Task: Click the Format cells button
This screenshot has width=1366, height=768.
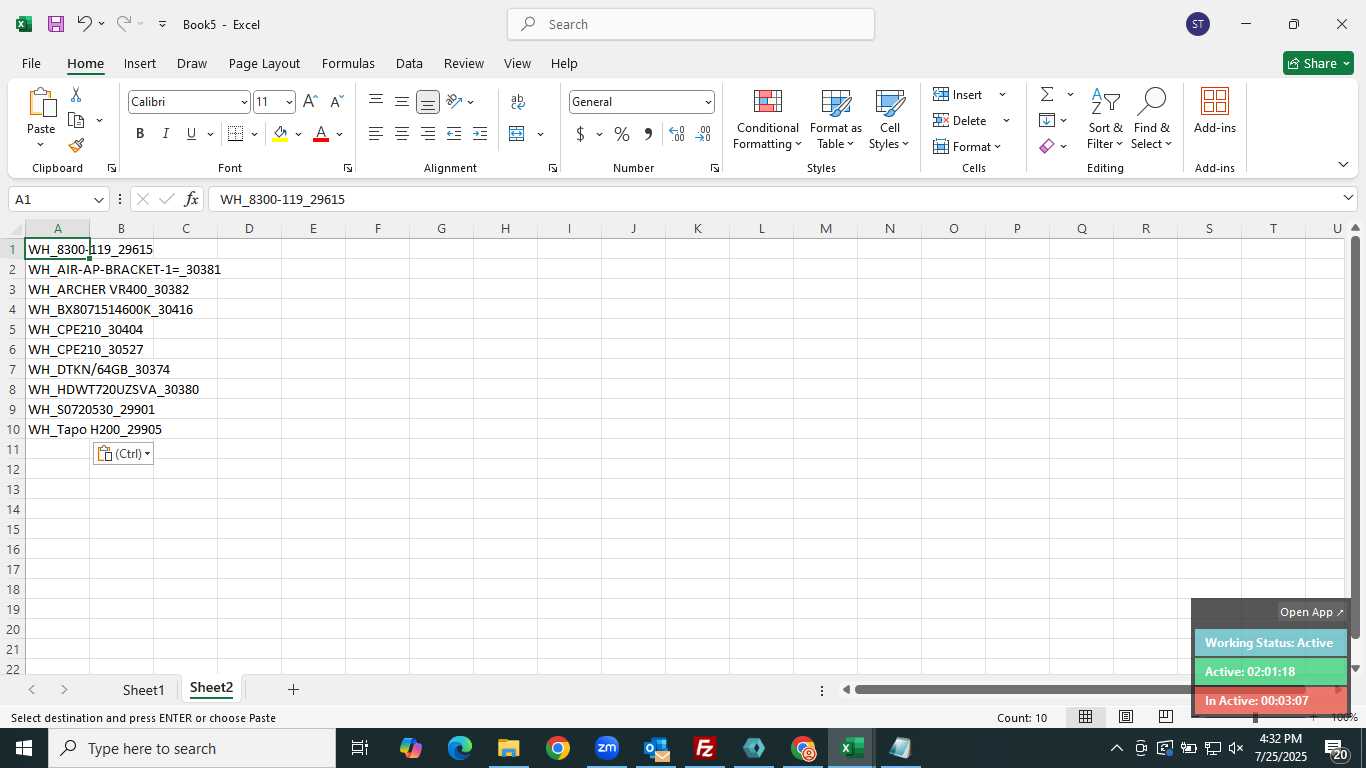Action: [x=967, y=146]
